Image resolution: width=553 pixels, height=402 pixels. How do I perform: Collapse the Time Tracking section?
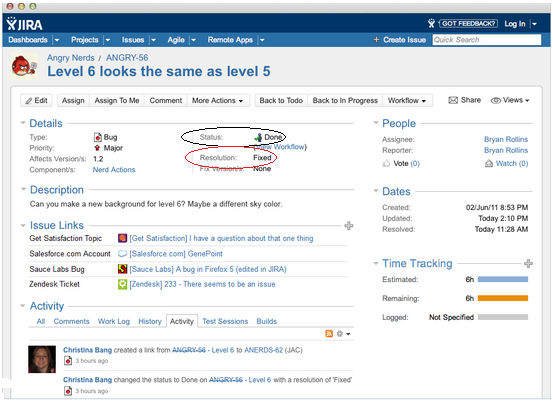click(376, 263)
